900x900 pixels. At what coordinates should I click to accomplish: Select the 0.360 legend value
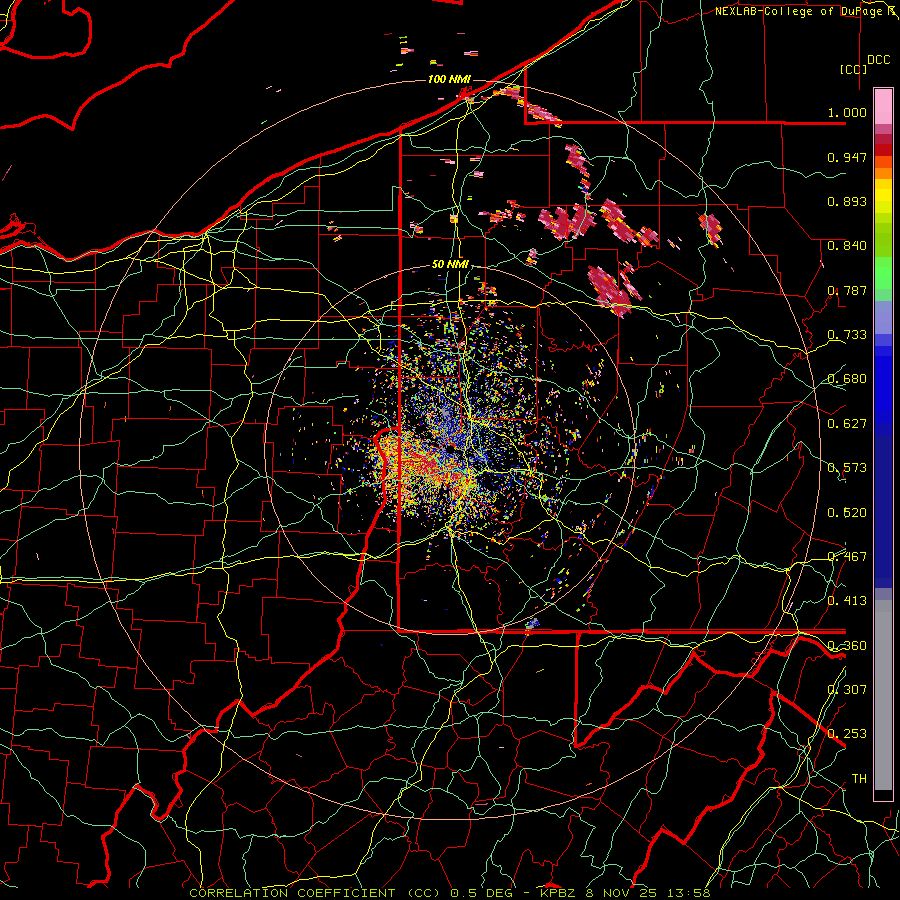coord(847,646)
